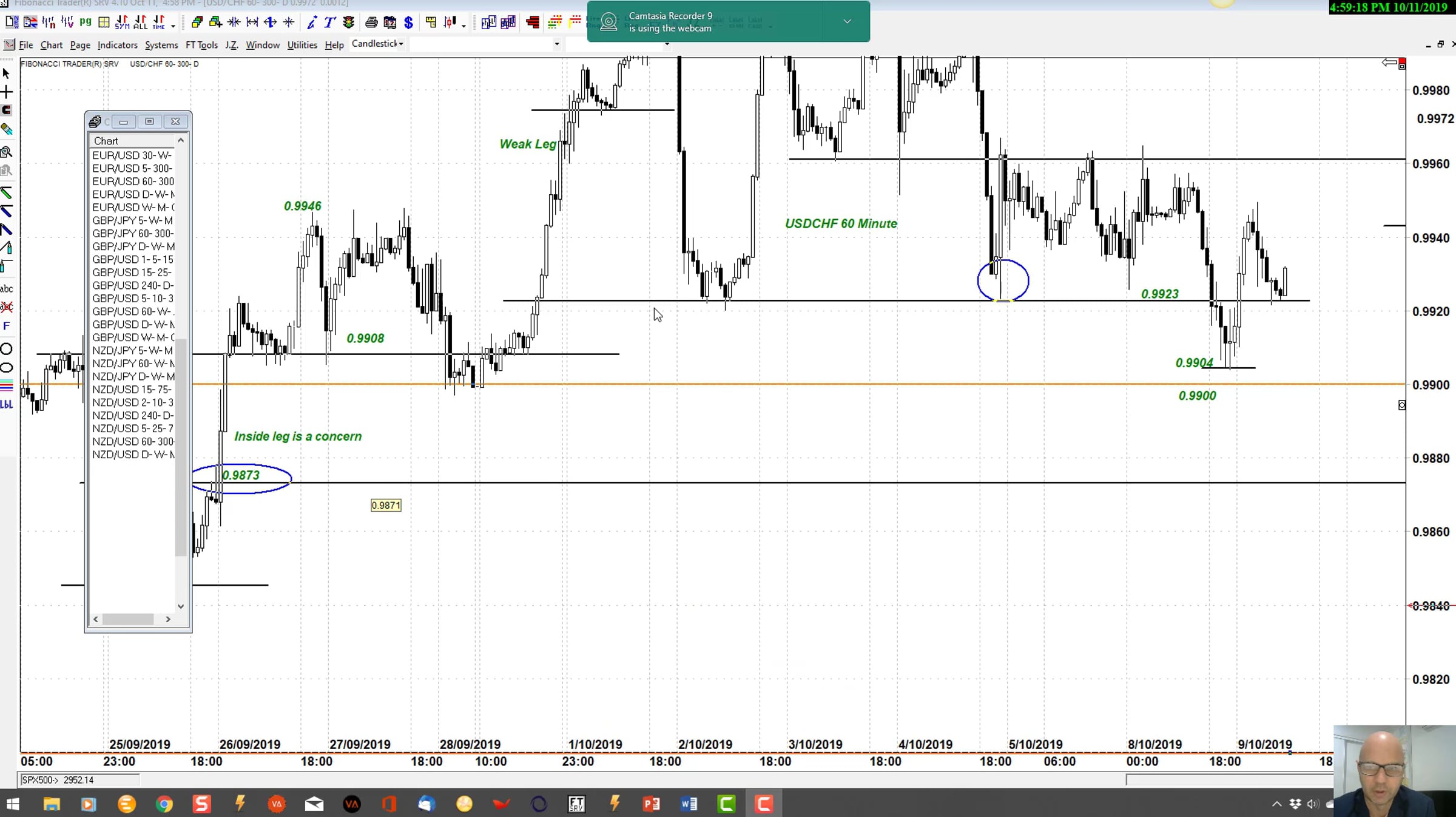
Task: Select the ellipse drawing tool
Action: [x=7, y=368]
